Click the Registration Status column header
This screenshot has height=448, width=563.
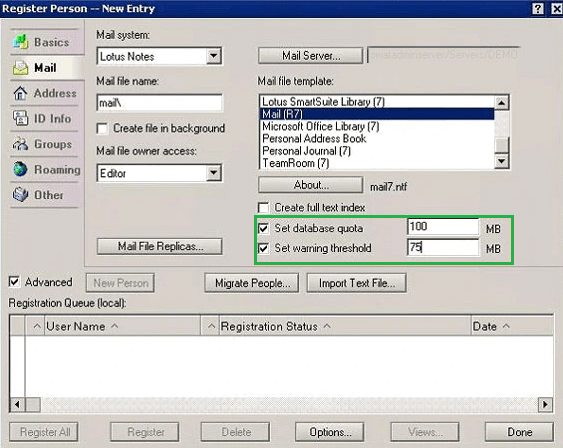345,326
